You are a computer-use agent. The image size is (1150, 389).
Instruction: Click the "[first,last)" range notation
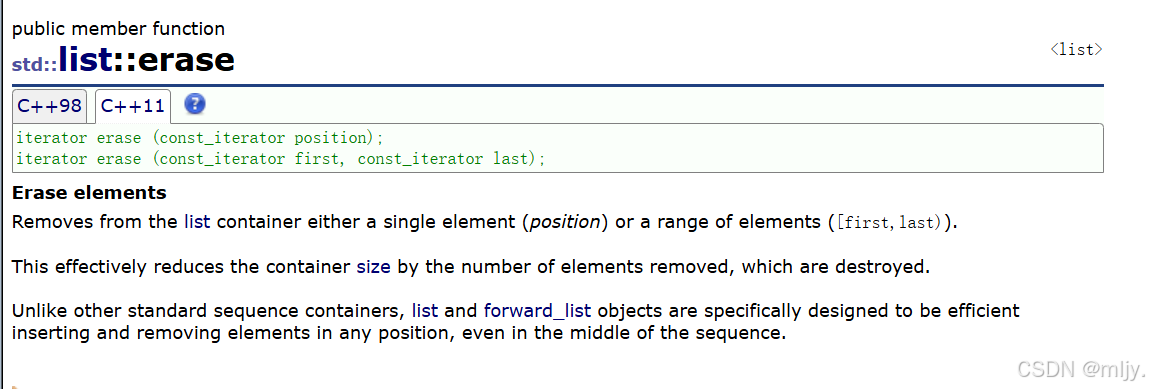point(890,222)
